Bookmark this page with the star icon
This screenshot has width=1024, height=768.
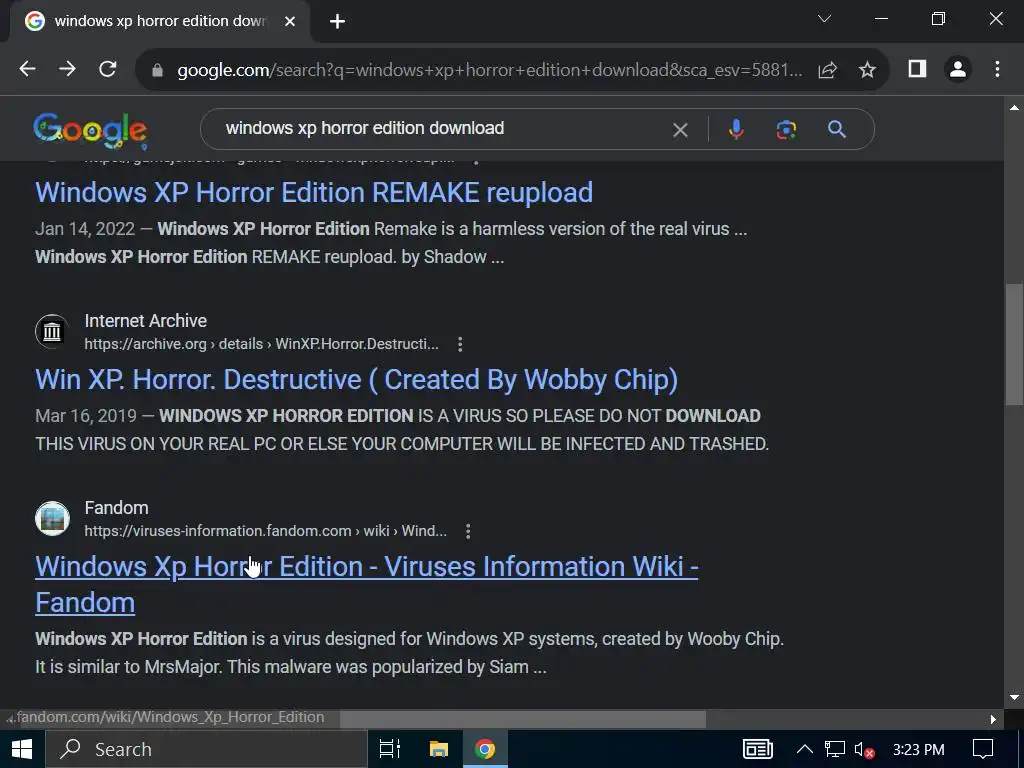pos(867,70)
